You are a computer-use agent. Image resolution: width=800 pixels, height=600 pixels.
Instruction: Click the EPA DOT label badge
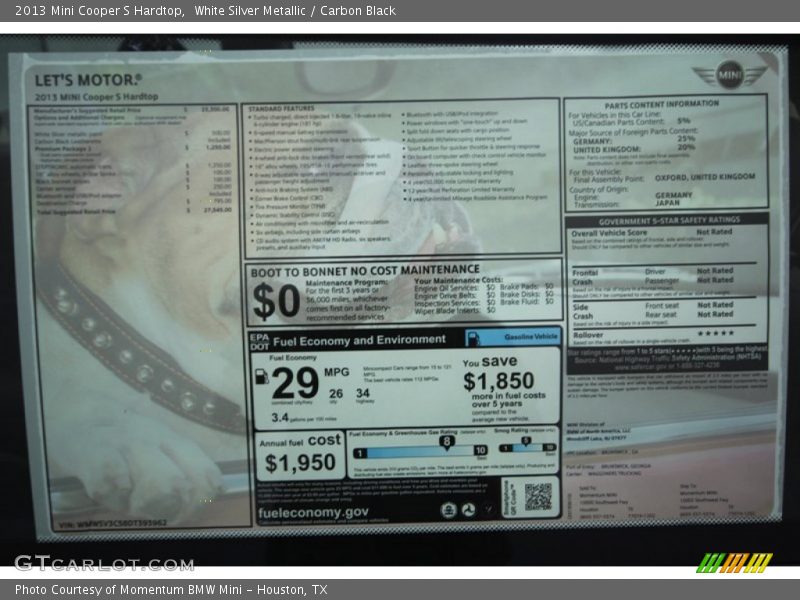coord(259,342)
